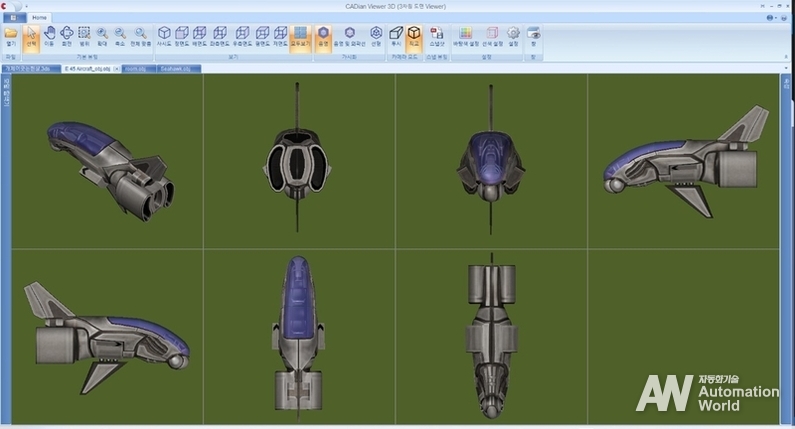Open the help dropdown at ribbon's right

click(x=772, y=18)
